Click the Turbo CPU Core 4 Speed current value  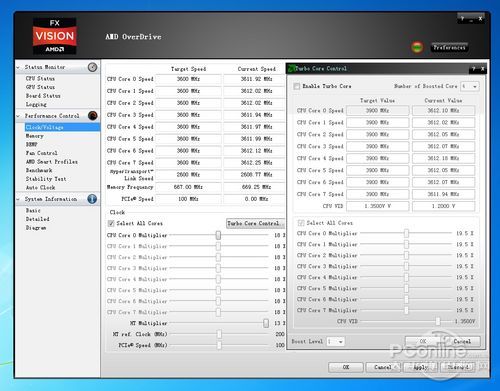[x=443, y=158]
